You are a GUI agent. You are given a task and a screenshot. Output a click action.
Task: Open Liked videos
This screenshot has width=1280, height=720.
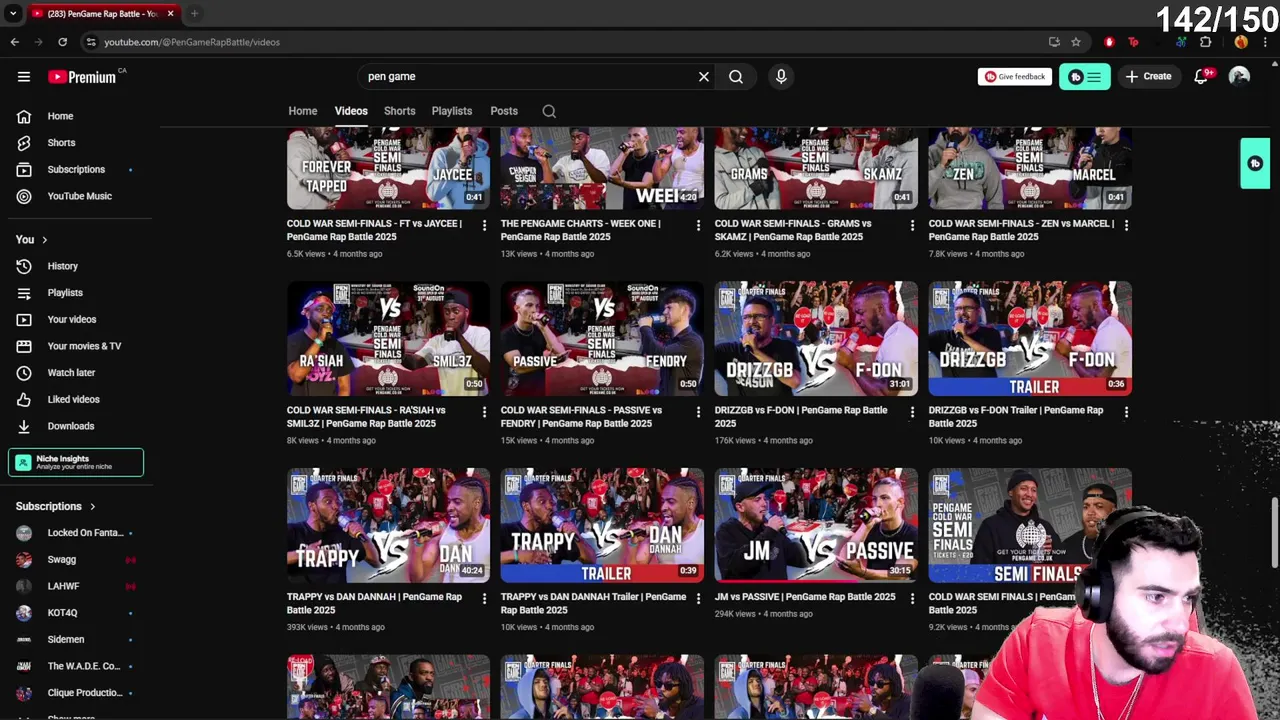point(73,399)
